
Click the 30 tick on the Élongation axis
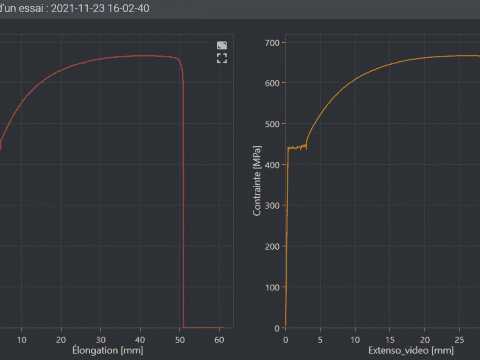[101, 340]
